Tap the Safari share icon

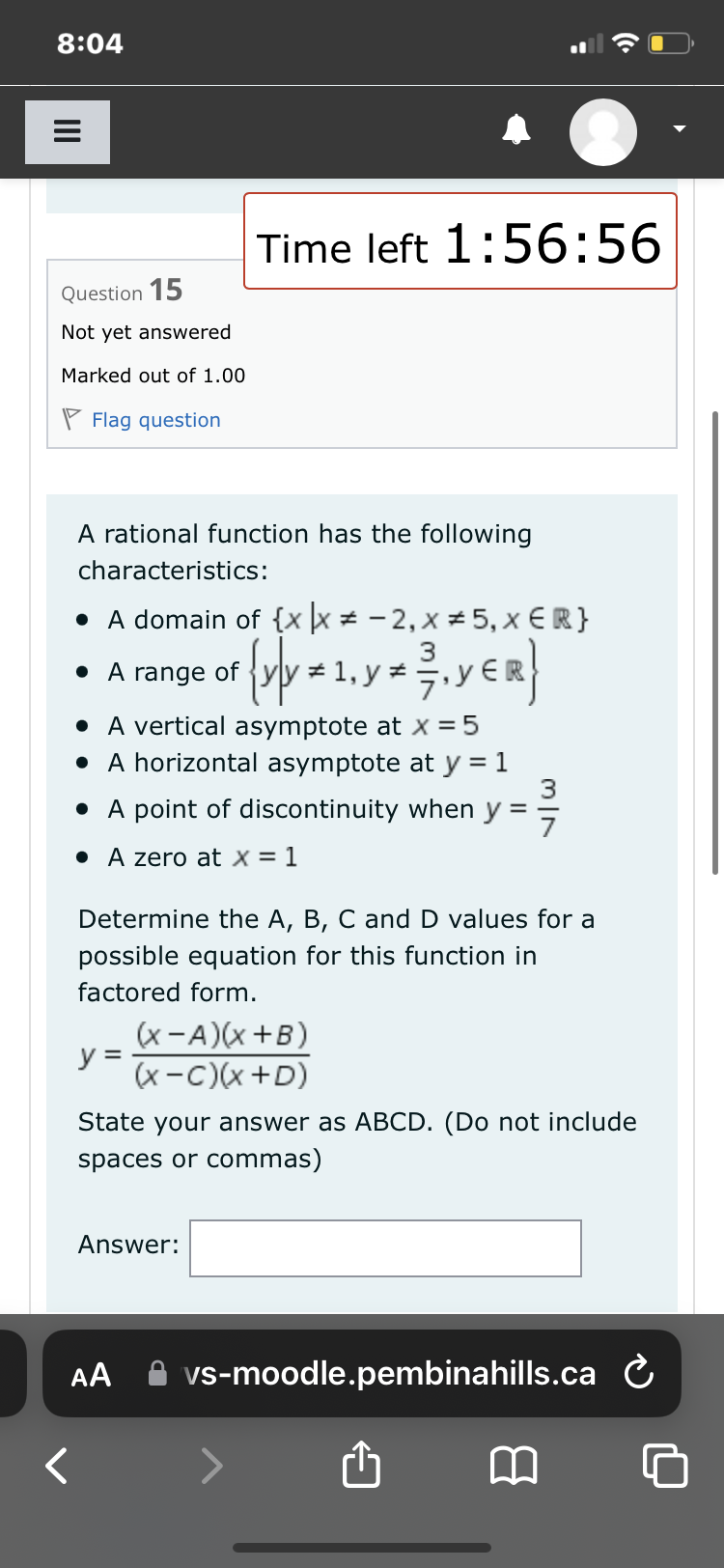click(360, 1464)
